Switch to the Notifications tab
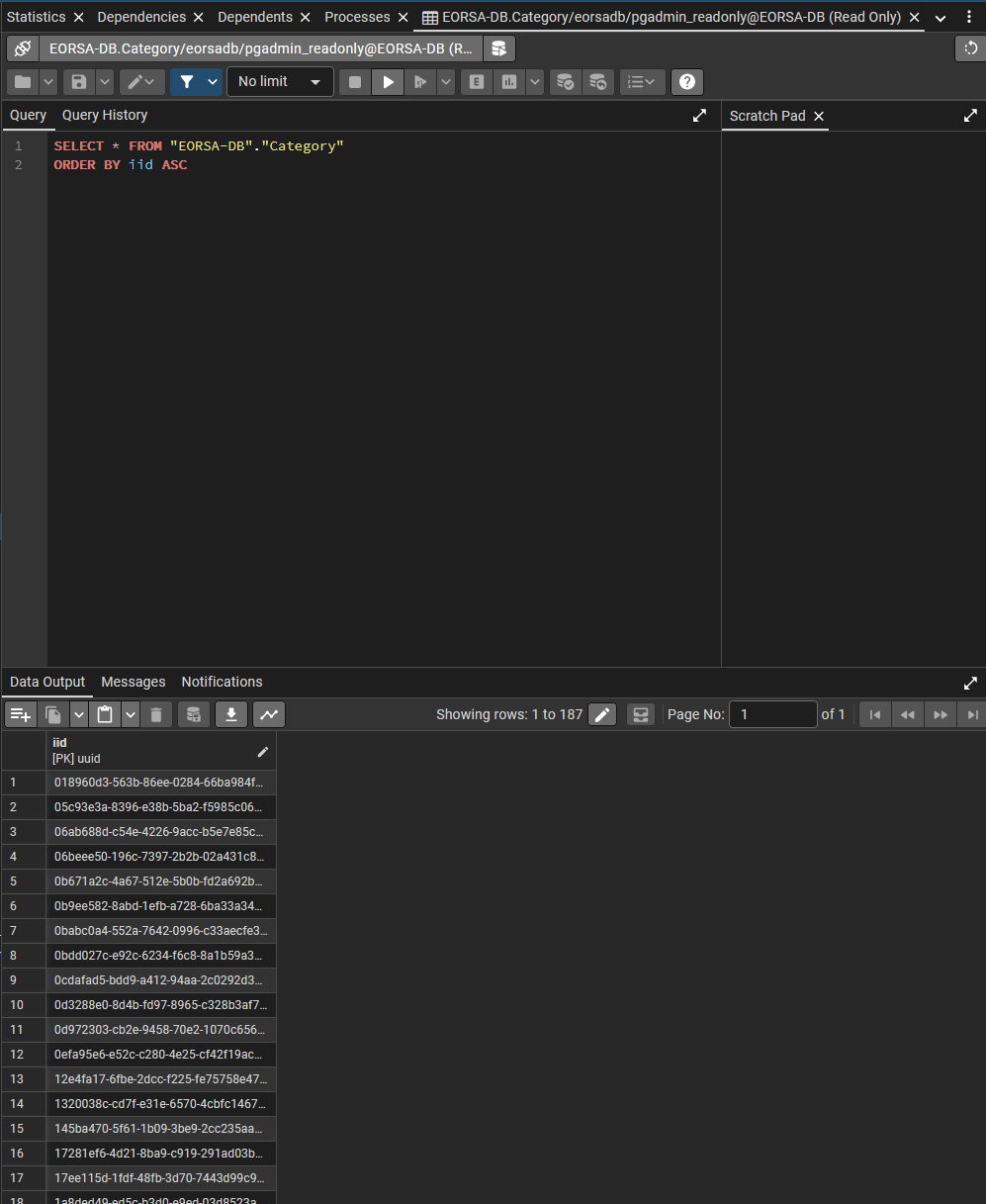Image resolution: width=986 pixels, height=1204 pixels. tap(222, 683)
